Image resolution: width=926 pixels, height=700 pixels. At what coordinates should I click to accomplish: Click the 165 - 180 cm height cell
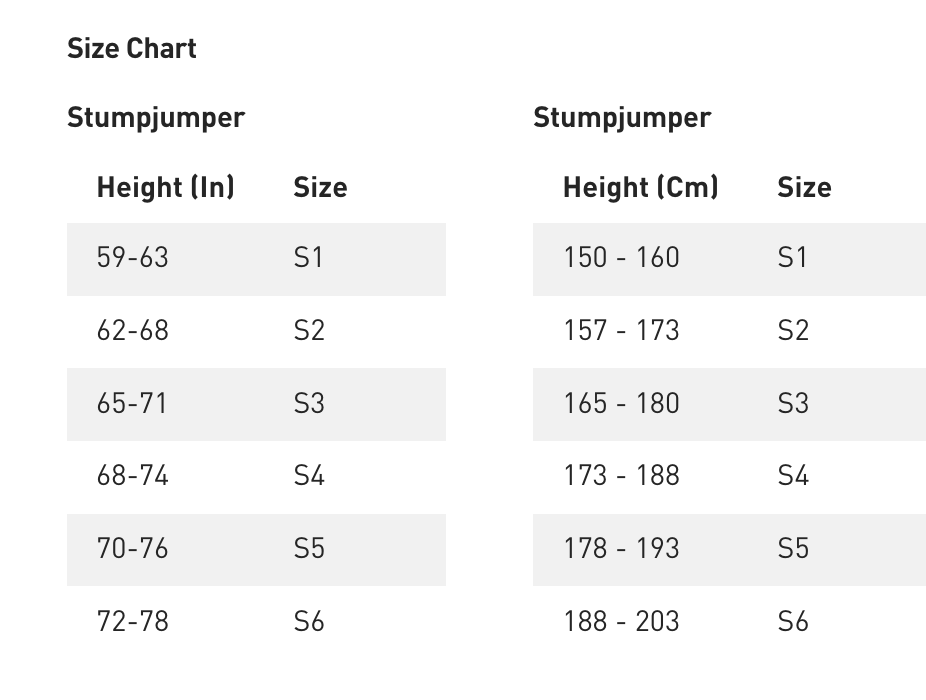[x=621, y=404]
